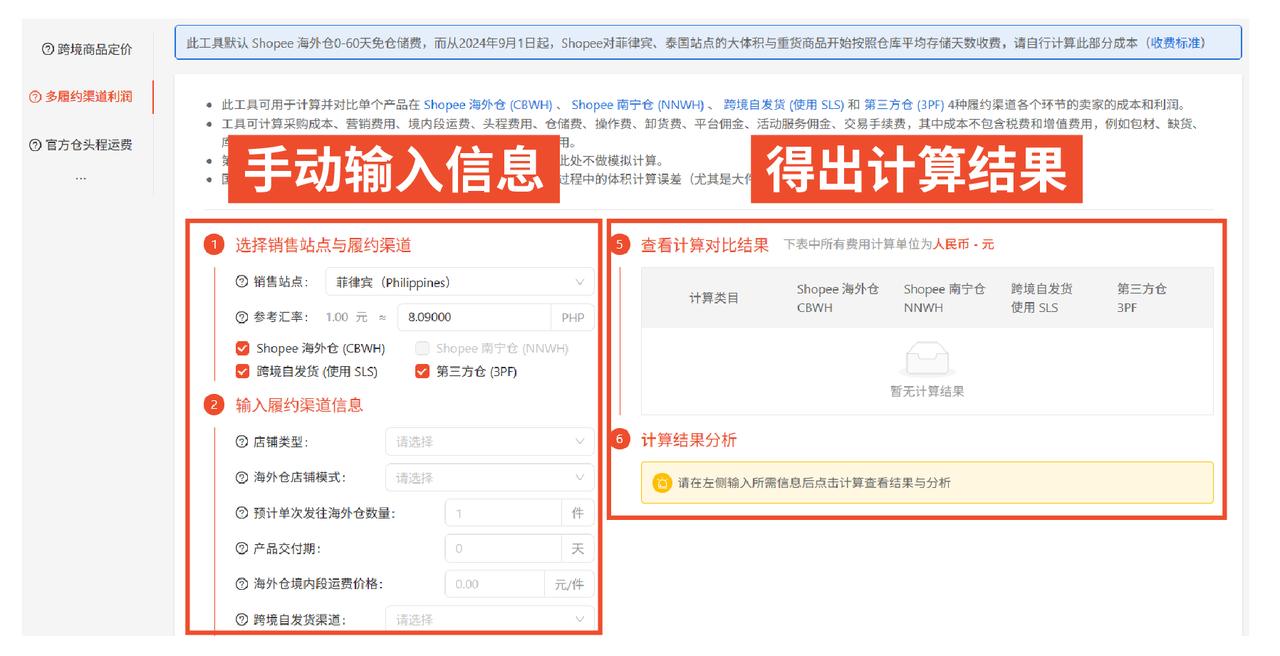Click the help icon next to 官方仓头程运费
Screen dimensions: 1280x656
coord(35,145)
